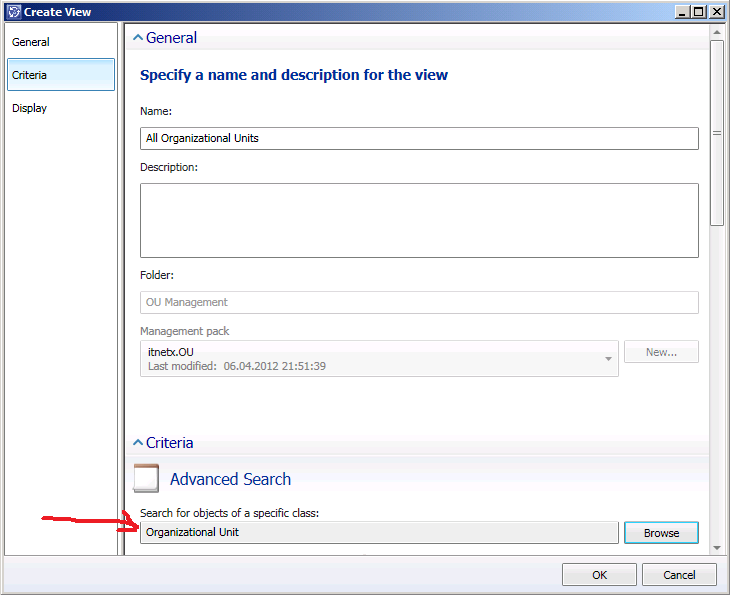730x595 pixels.
Task: Select the Criteria page in sidebar
Action: [30, 75]
